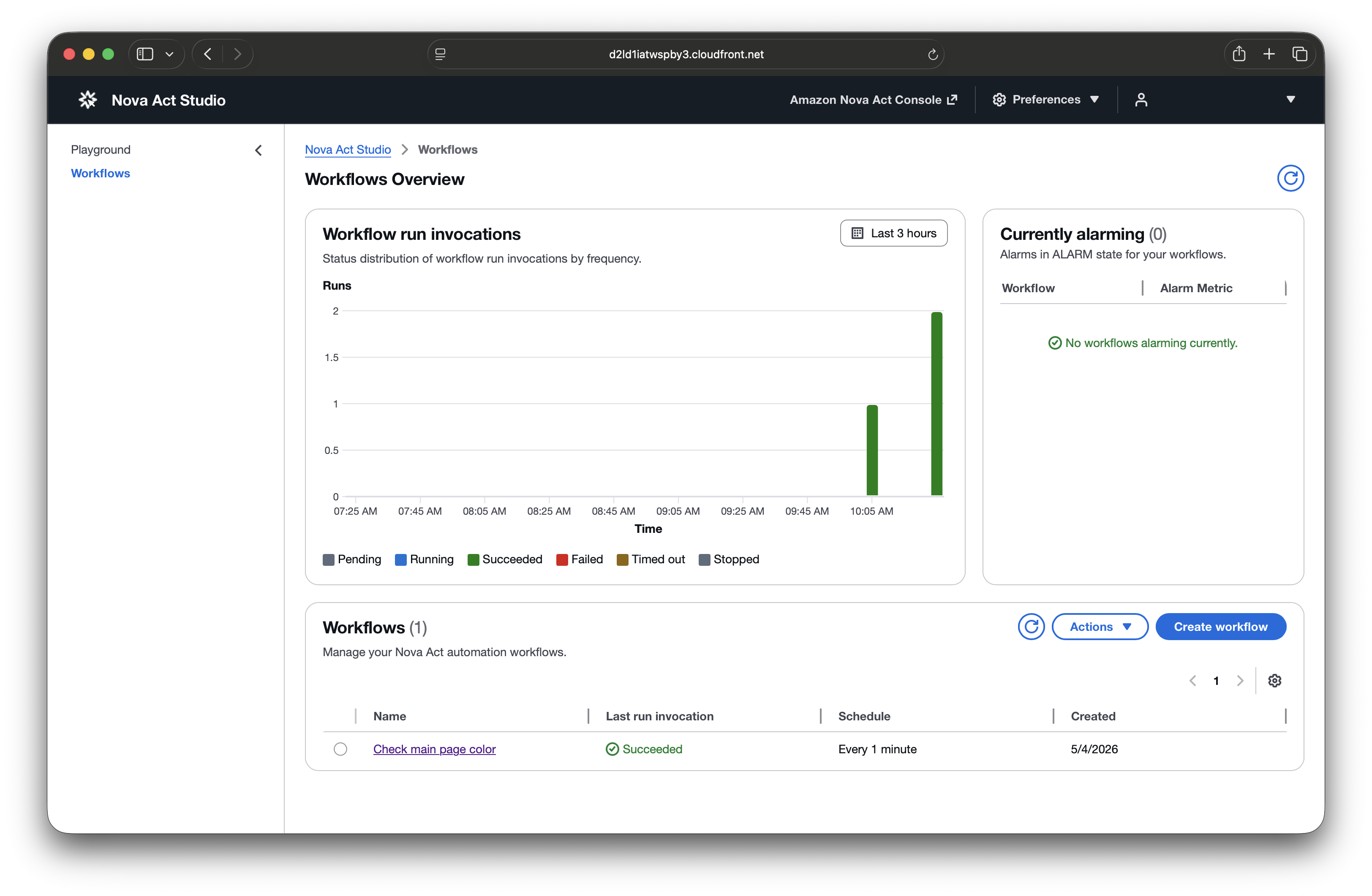Go forward in browser history
Image resolution: width=1372 pixels, height=896 pixels.
tap(237, 54)
